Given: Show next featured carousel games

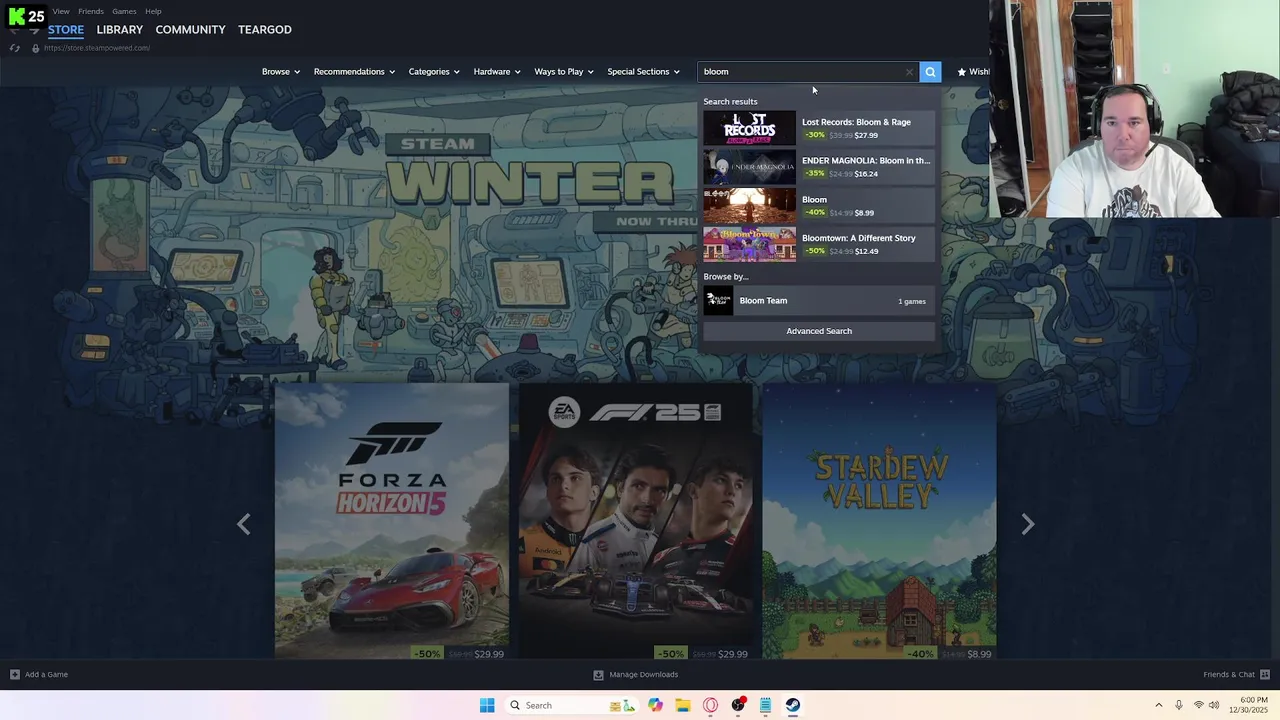Looking at the screenshot, I should pos(1028,524).
